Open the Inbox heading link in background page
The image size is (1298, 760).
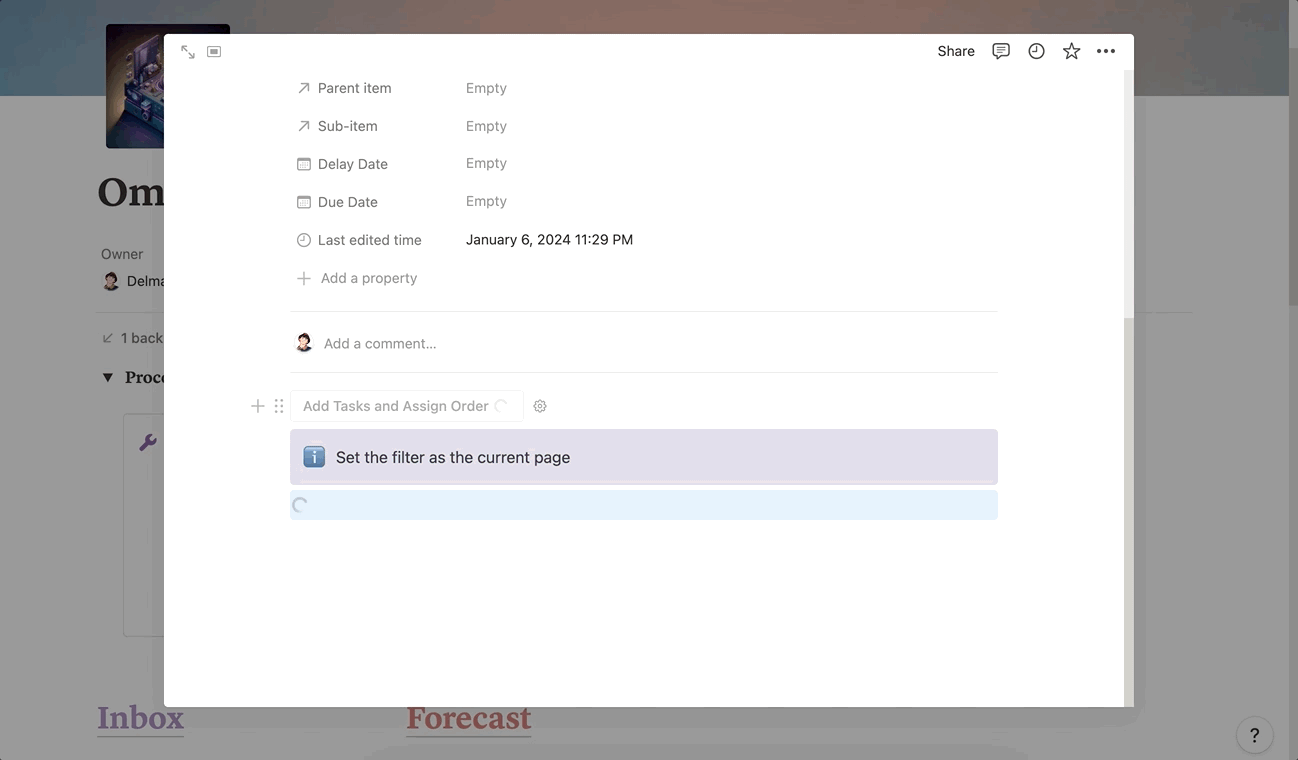[140, 718]
